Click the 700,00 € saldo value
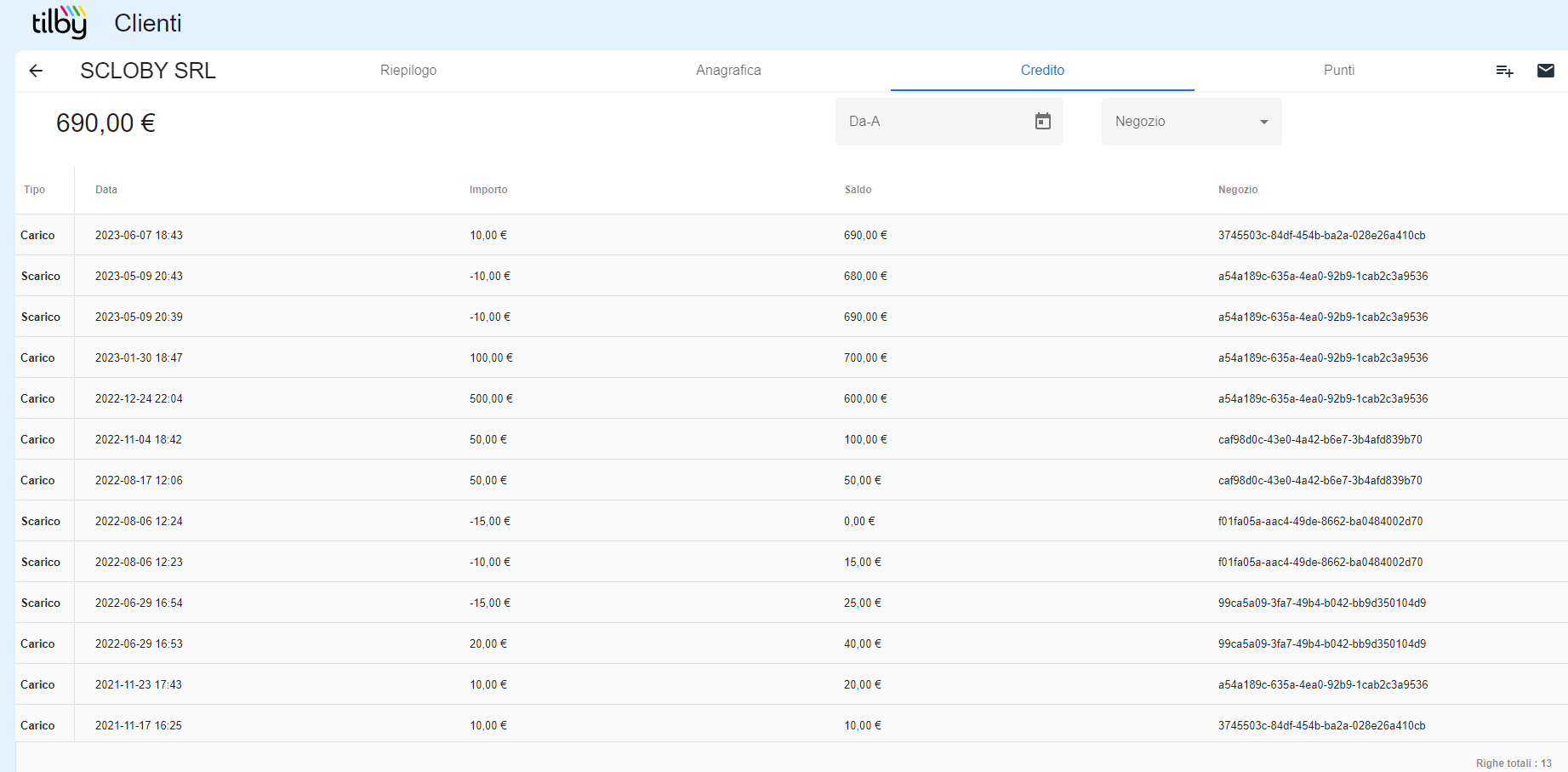Screen dimensions: 1568x772 (x=865, y=358)
